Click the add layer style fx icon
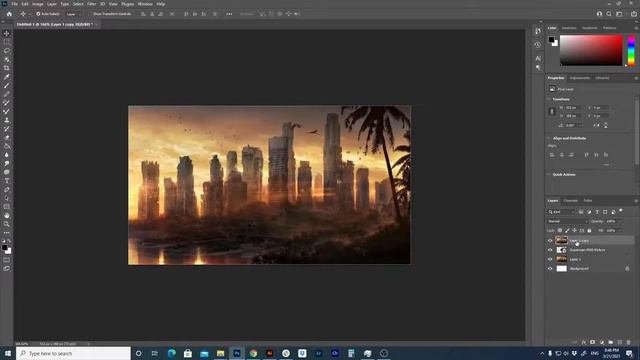 pyautogui.click(x=584, y=342)
